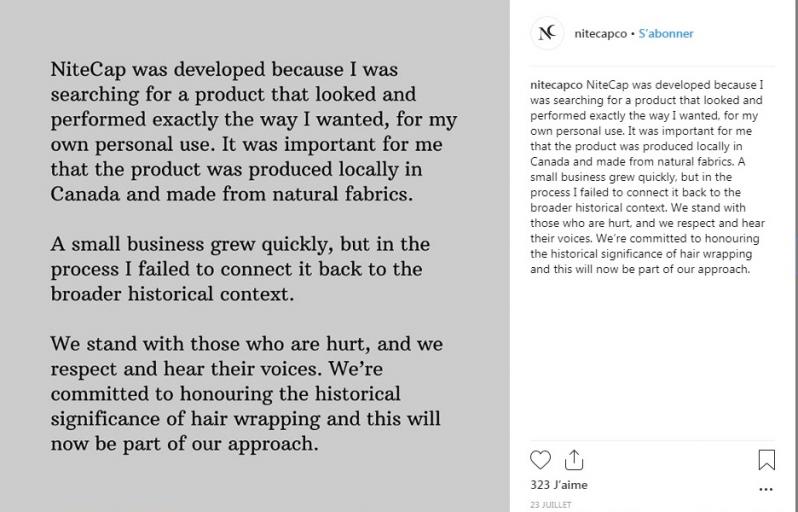The height and width of the screenshot is (512, 798).
Task: Share the post via the upload arrow icon
Action: click(574, 460)
